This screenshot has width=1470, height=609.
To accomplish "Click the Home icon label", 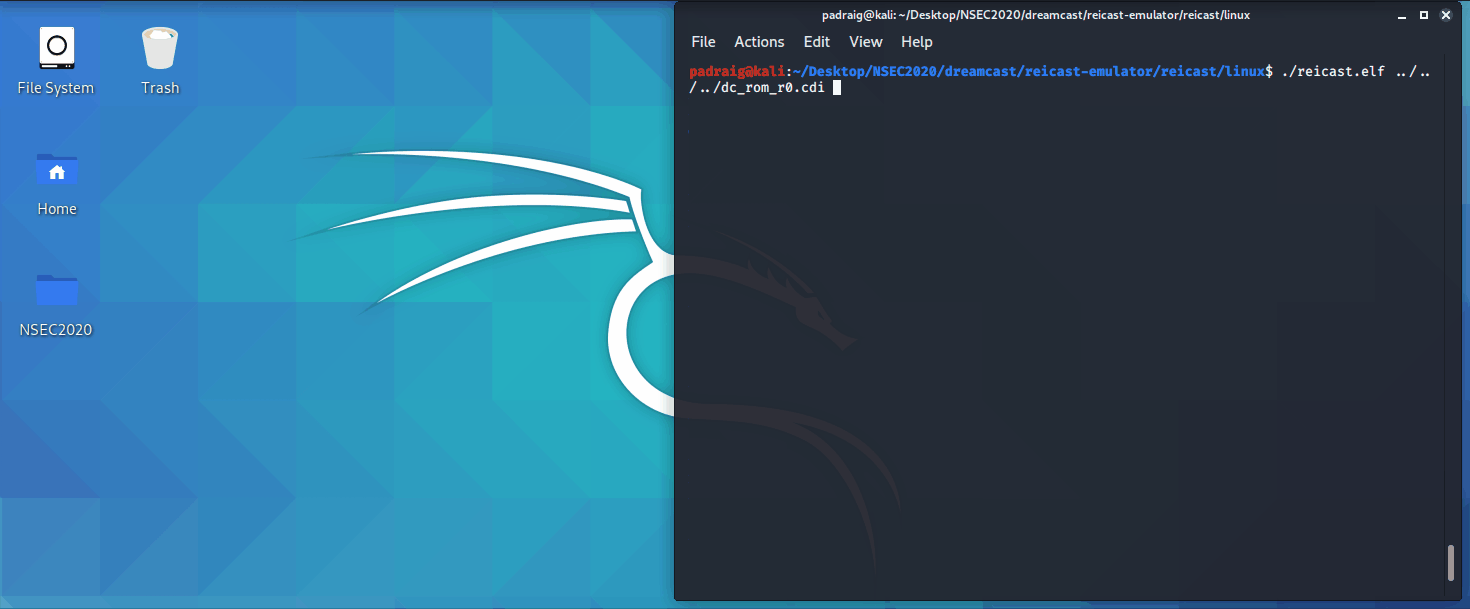I will click(57, 209).
